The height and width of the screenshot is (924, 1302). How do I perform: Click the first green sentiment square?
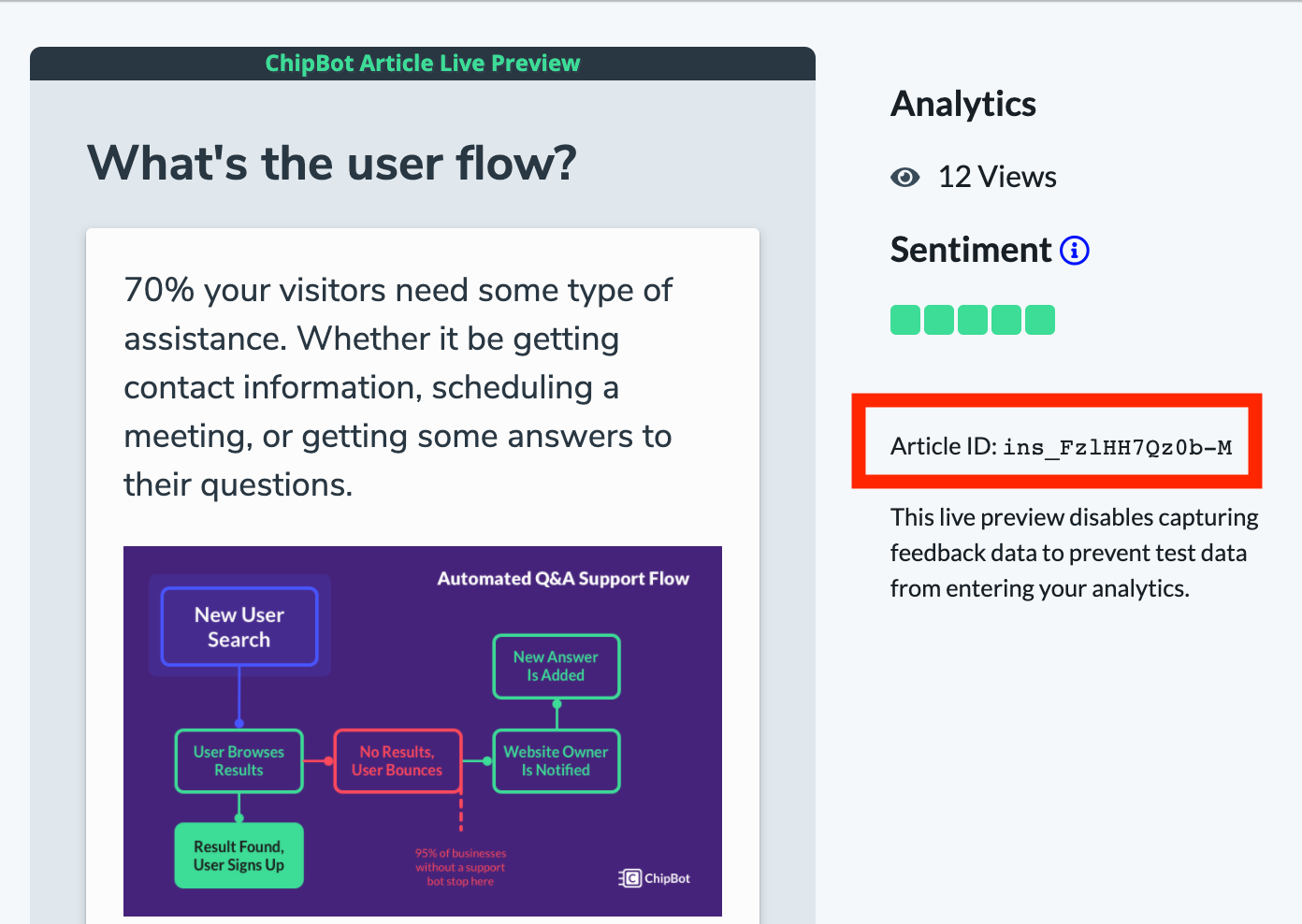905,320
